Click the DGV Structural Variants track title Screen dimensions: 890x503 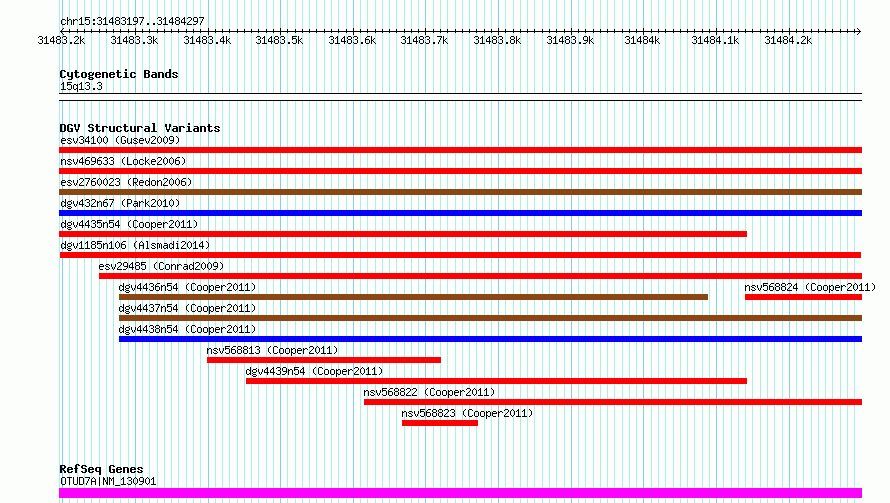click(140, 128)
